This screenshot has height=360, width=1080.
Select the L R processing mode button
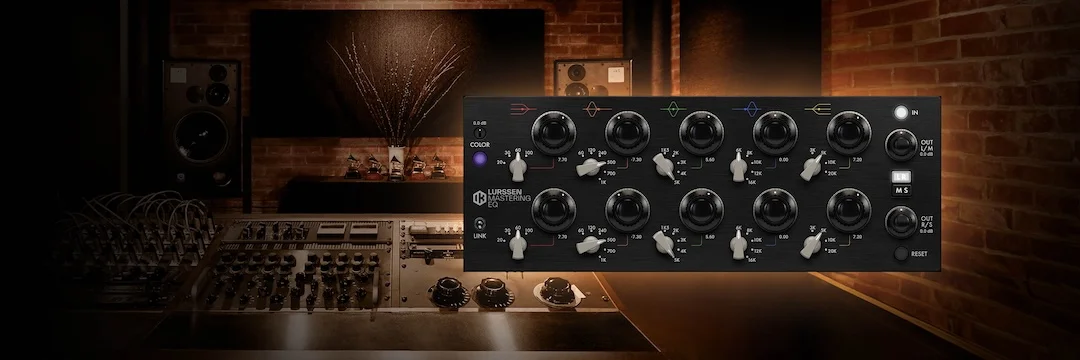(x=901, y=176)
